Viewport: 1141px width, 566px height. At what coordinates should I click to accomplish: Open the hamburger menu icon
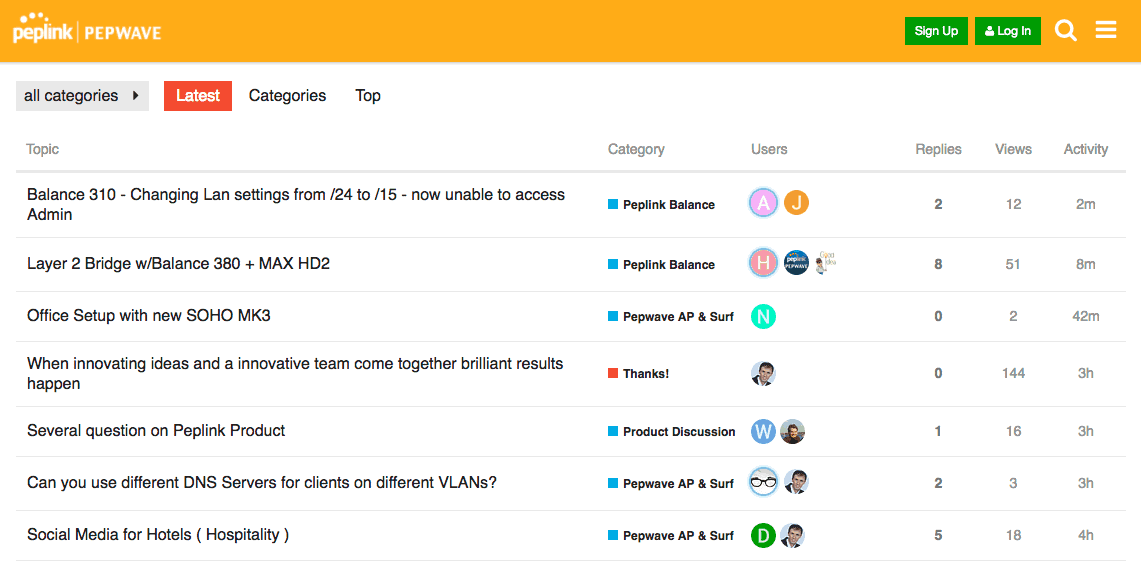point(1106,30)
